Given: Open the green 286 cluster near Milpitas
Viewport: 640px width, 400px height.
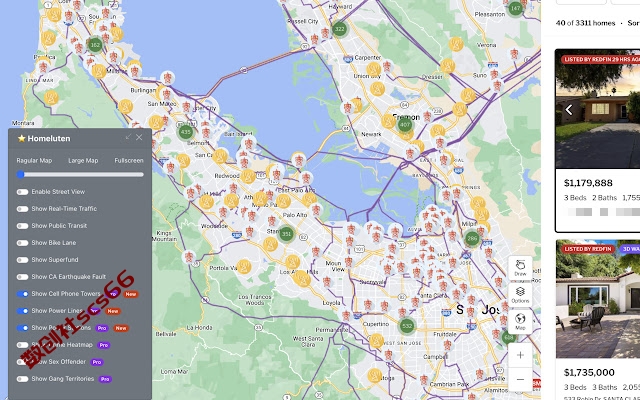Looking at the screenshot, I should pos(472,239).
